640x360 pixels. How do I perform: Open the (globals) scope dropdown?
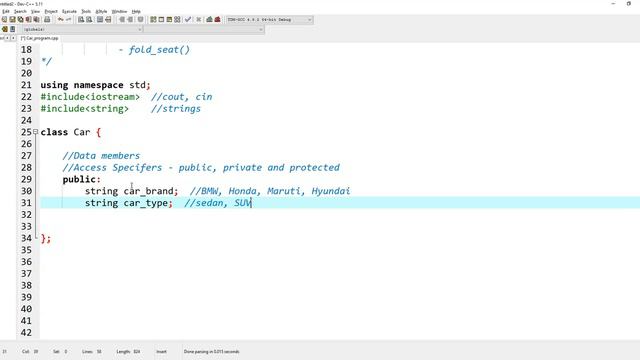82,29
